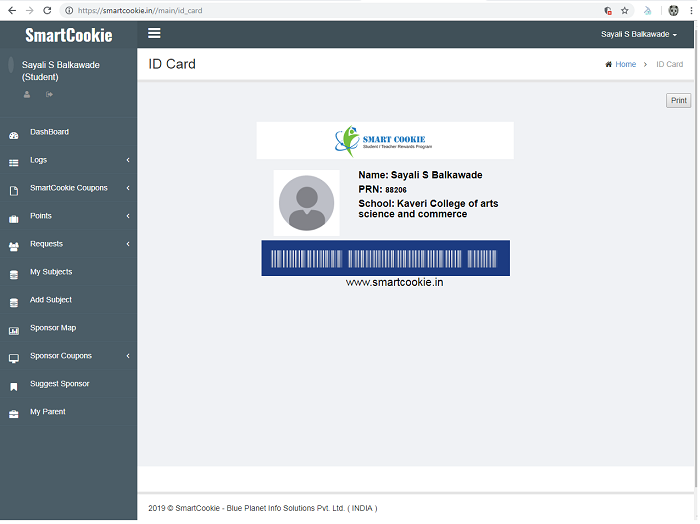Screen dimensions: 700x524
Task: Select Add Subject in sidebar
Action: point(51,300)
